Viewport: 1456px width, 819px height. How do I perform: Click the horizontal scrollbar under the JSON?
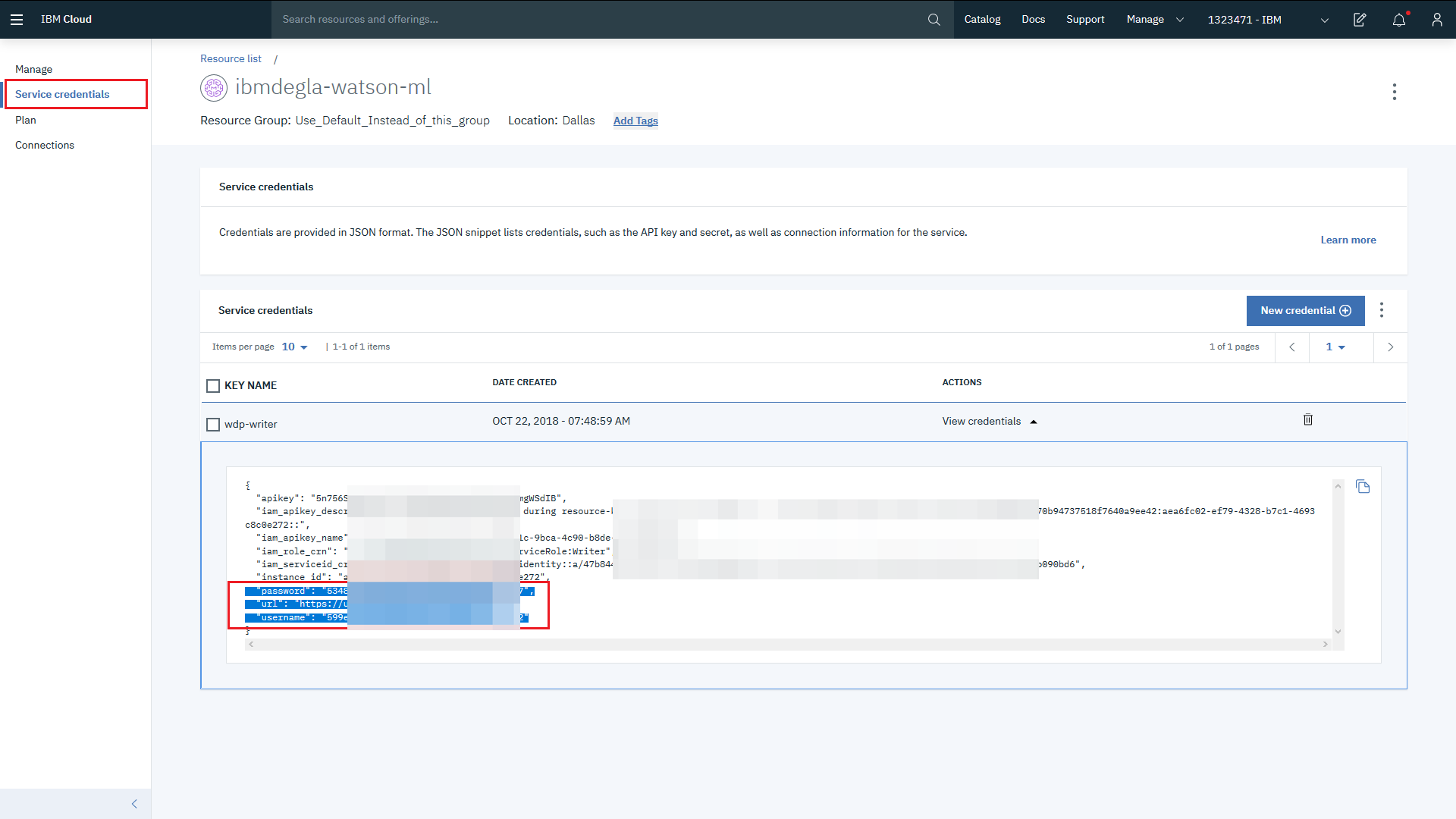pos(788,645)
